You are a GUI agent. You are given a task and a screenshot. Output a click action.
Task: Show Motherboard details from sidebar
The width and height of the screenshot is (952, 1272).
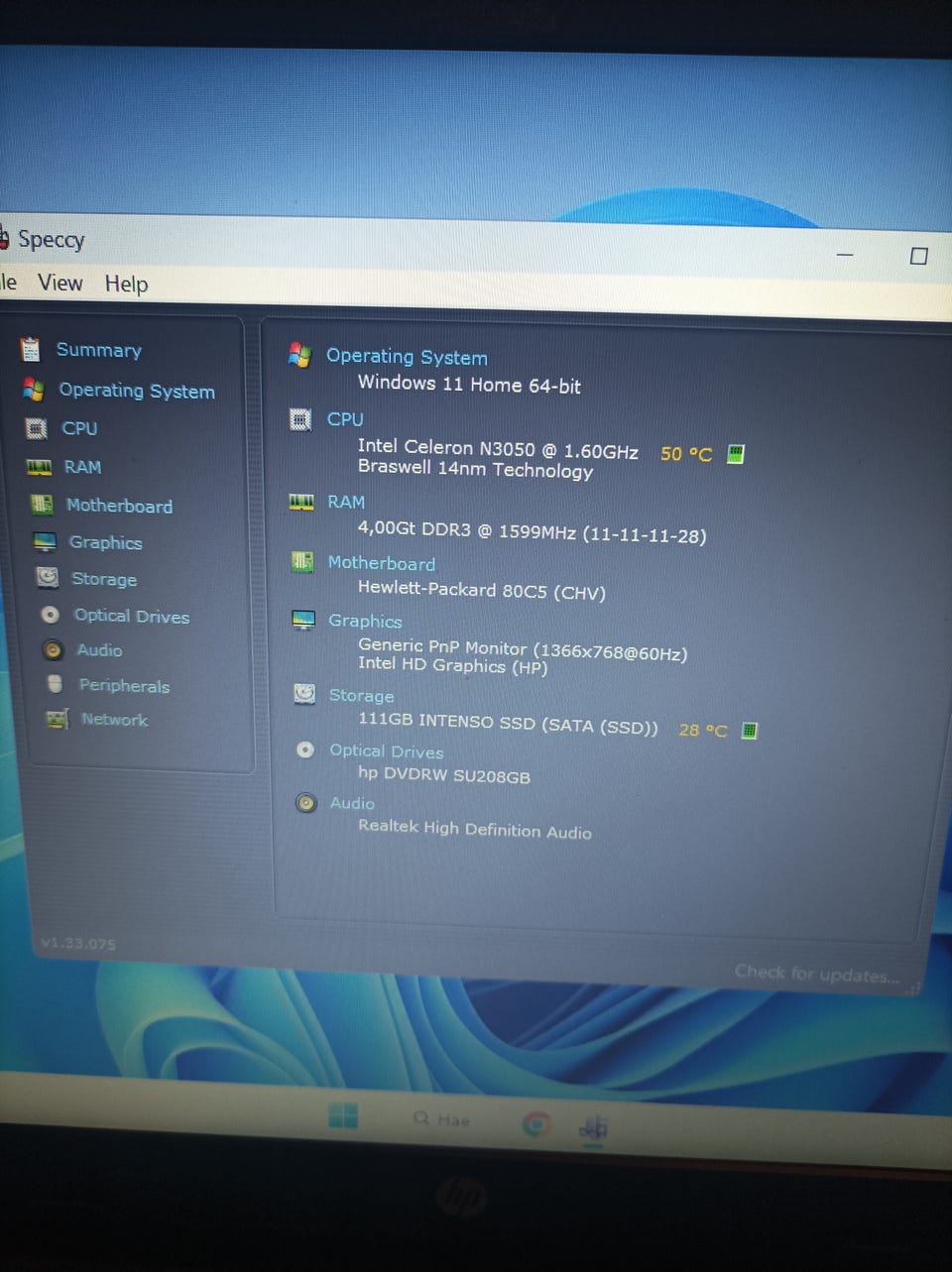point(119,506)
